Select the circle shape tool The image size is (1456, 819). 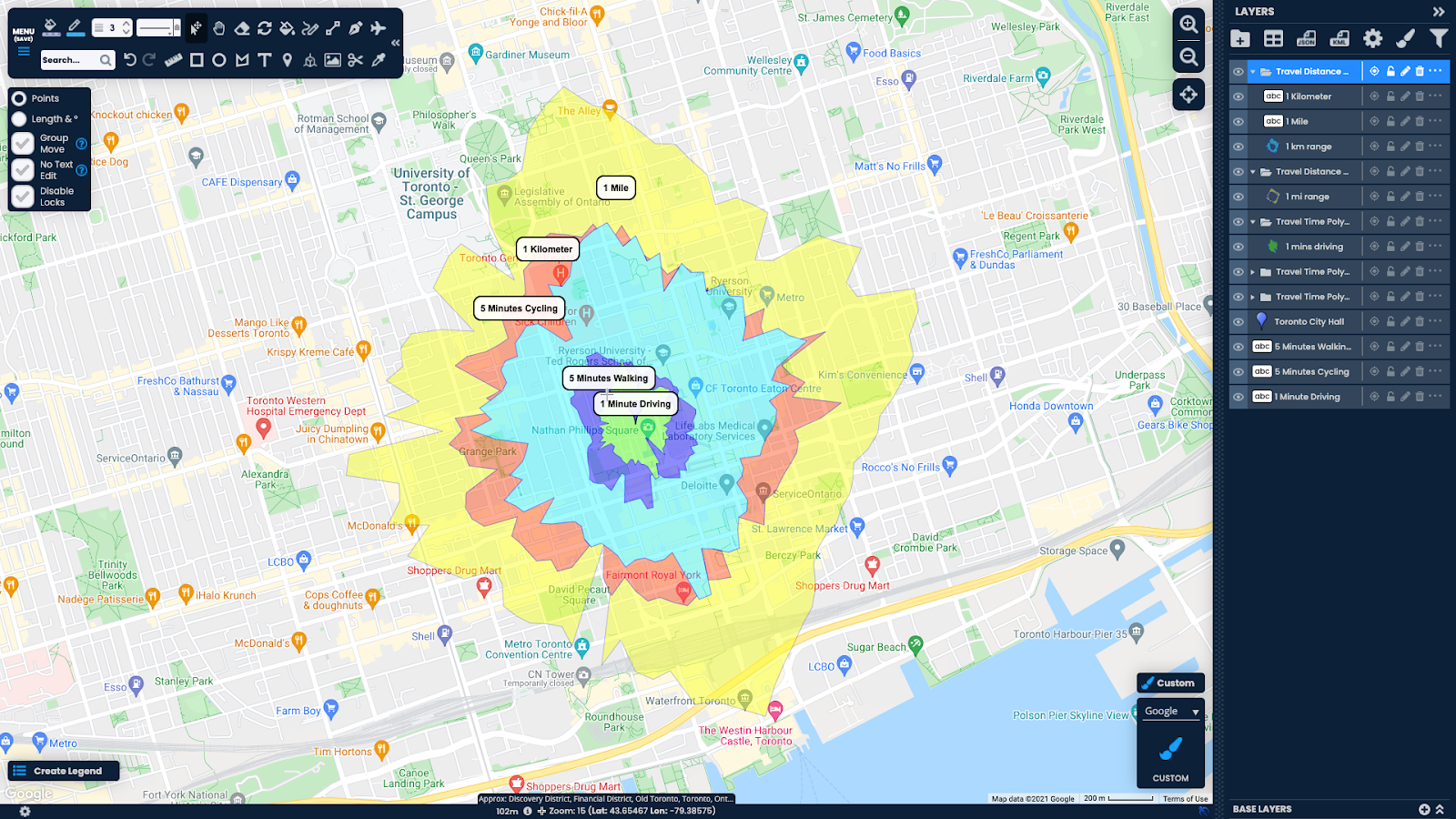(x=219, y=60)
